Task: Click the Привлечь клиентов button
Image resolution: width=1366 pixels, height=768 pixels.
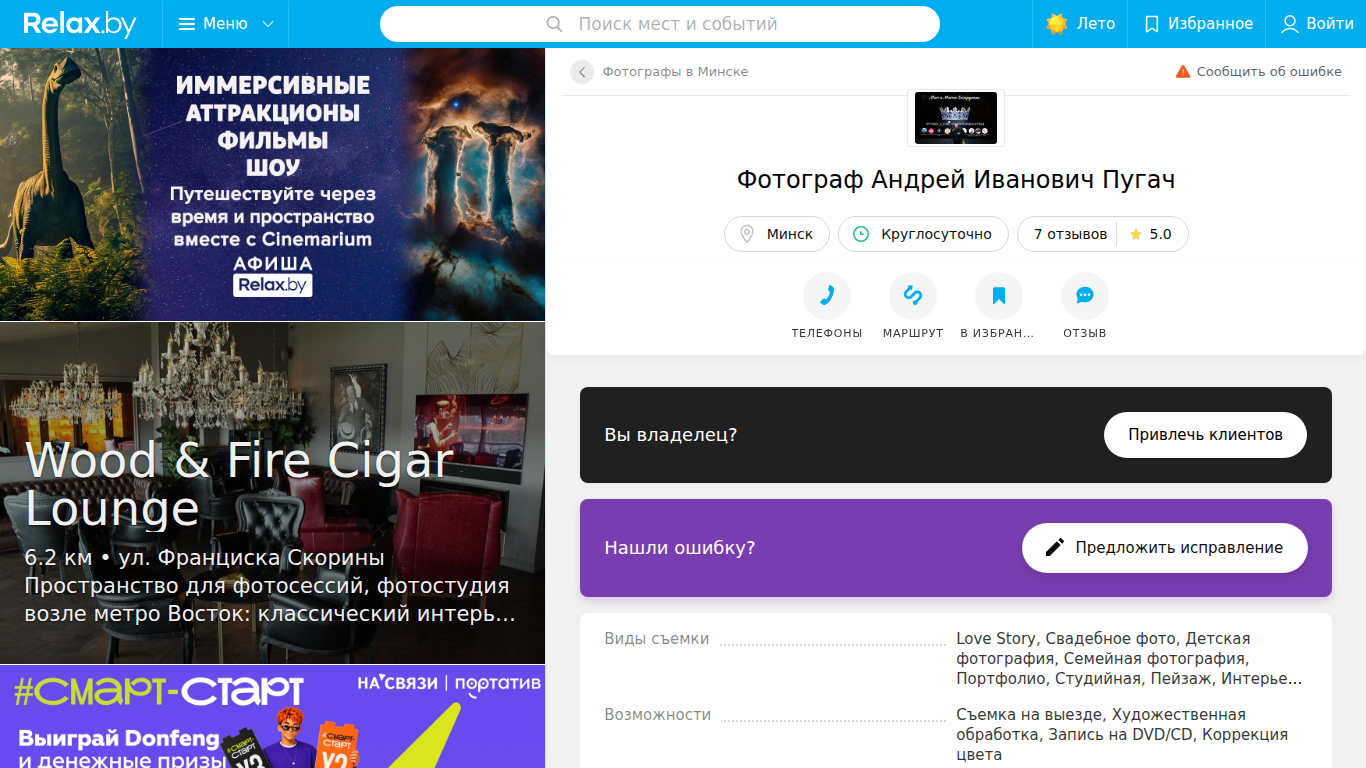Action: tap(1205, 435)
